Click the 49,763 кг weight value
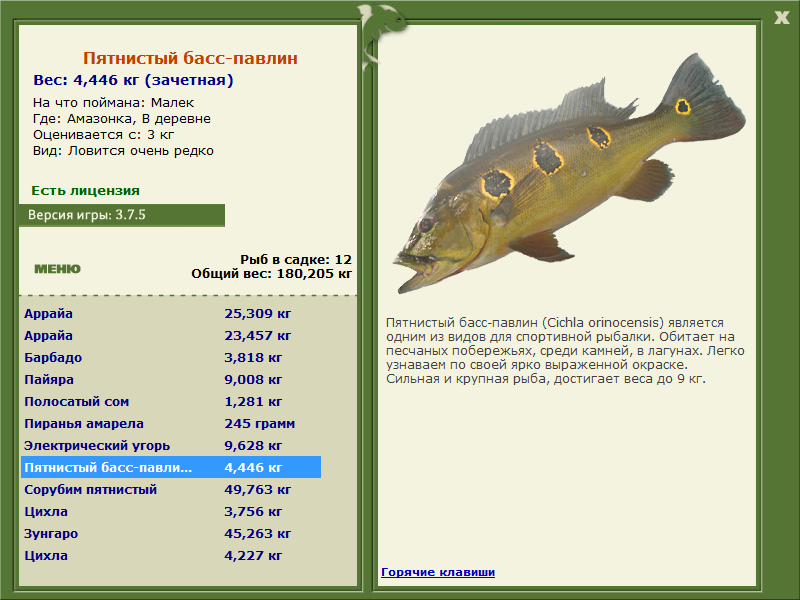 pyautogui.click(x=258, y=490)
